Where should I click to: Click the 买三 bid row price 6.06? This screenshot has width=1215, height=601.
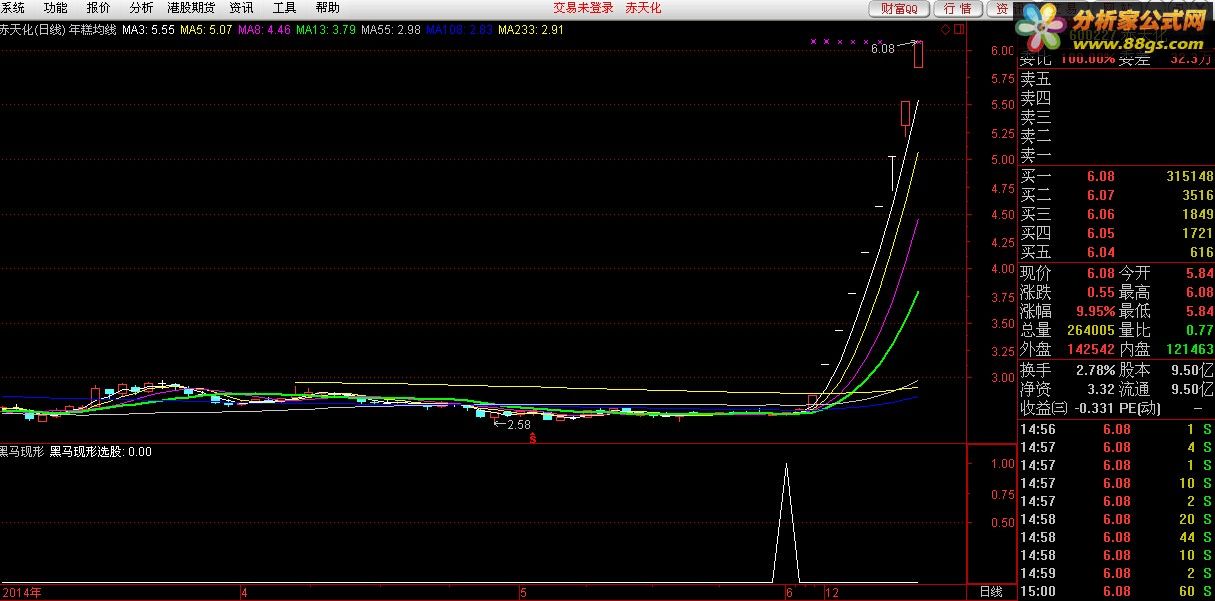point(1100,214)
